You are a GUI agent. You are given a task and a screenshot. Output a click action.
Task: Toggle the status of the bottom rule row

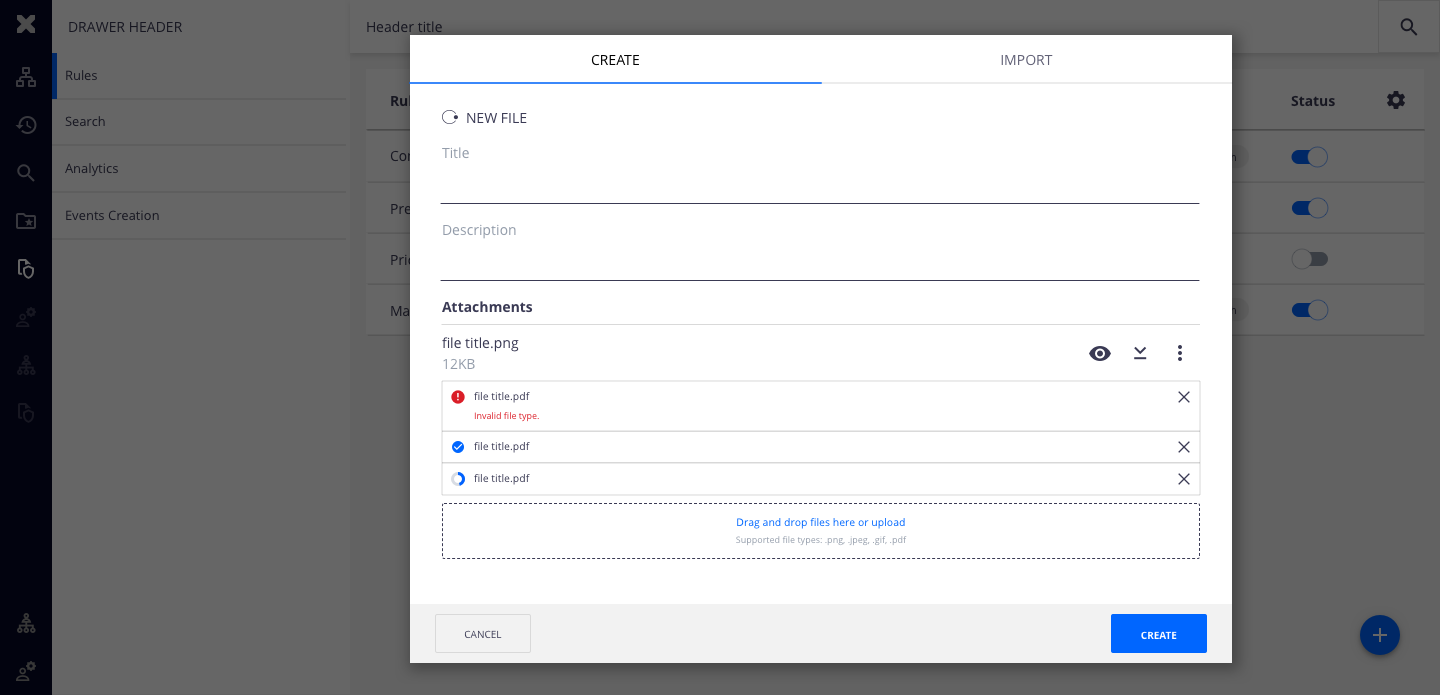[1309, 309]
